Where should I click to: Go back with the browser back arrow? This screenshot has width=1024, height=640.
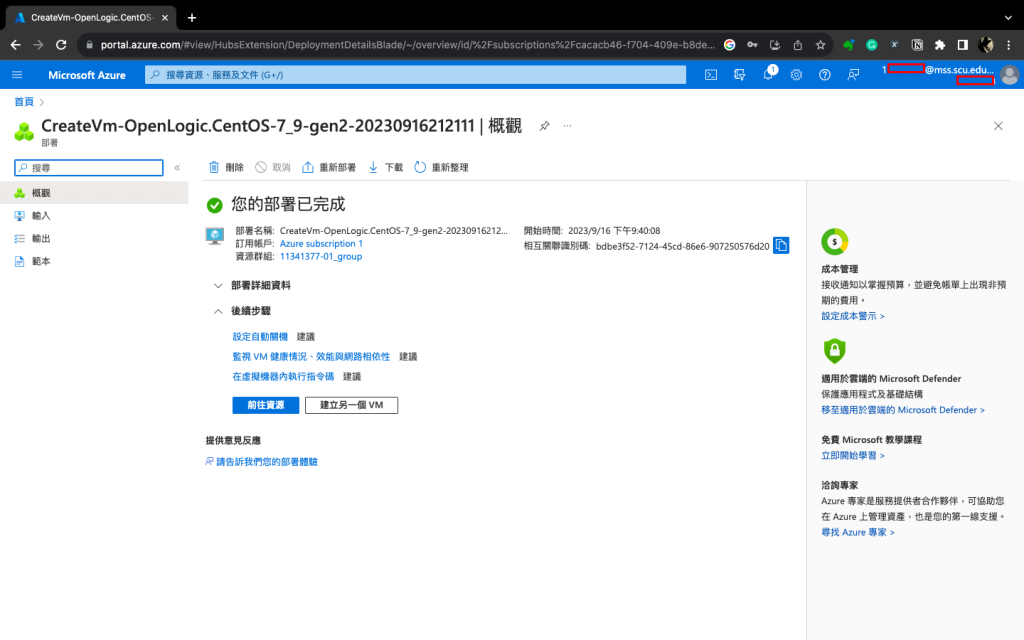point(16,45)
